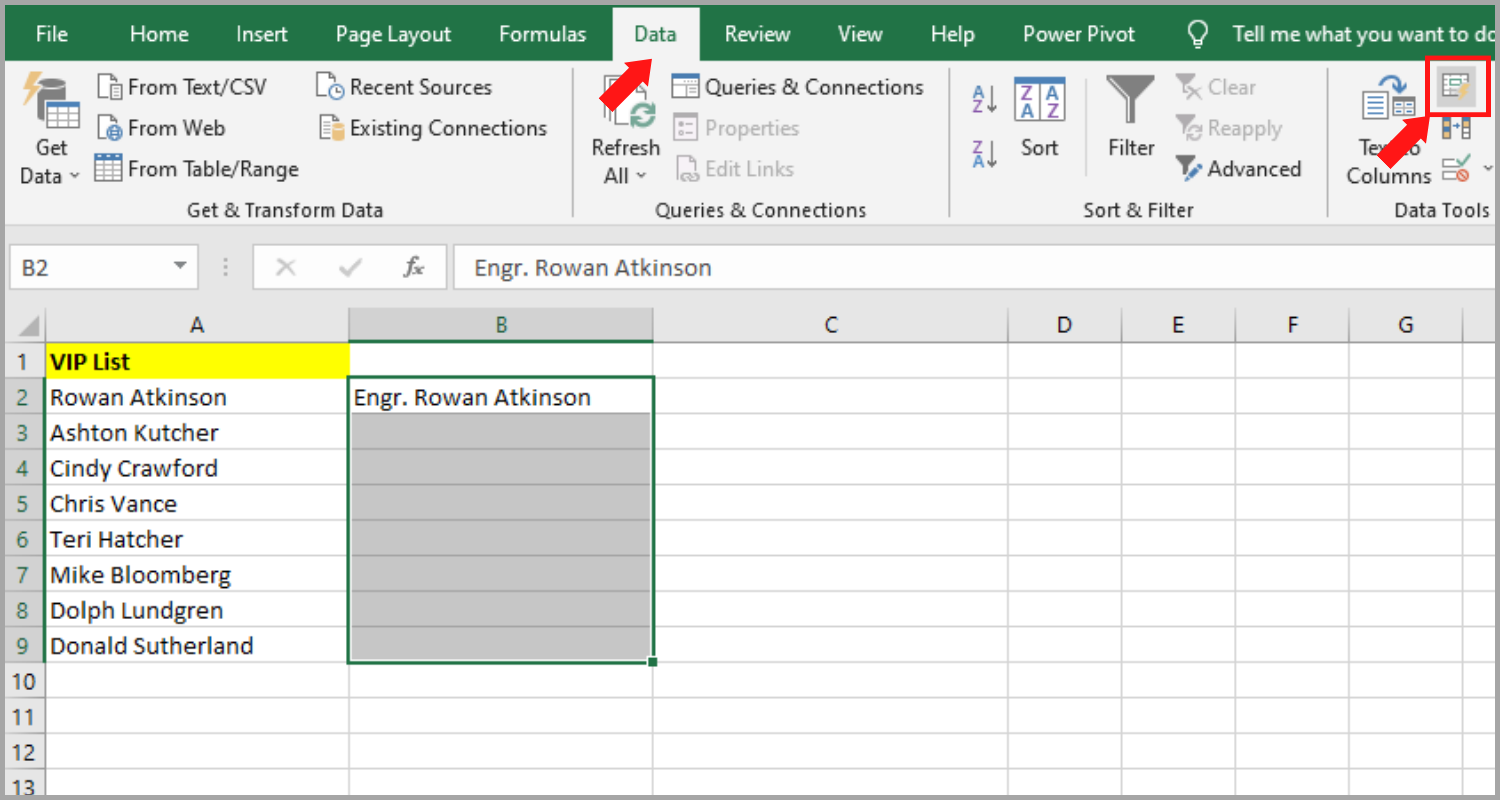Click the Remove Duplicates icon

tap(1457, 128)
